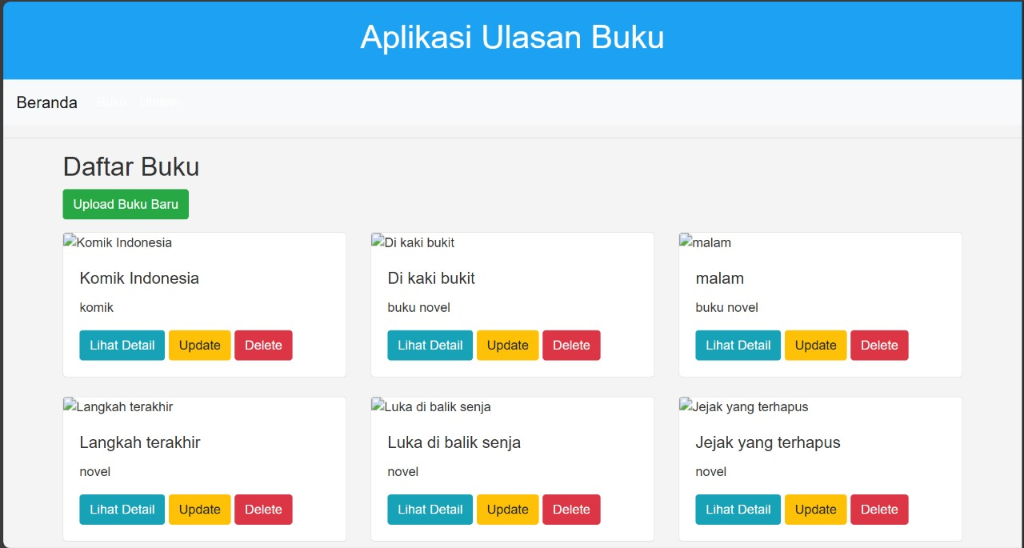Open Lihat Detail for Luka di balik senja
The height and width of the screenshot is (548, 1024).
click(430, 509)
